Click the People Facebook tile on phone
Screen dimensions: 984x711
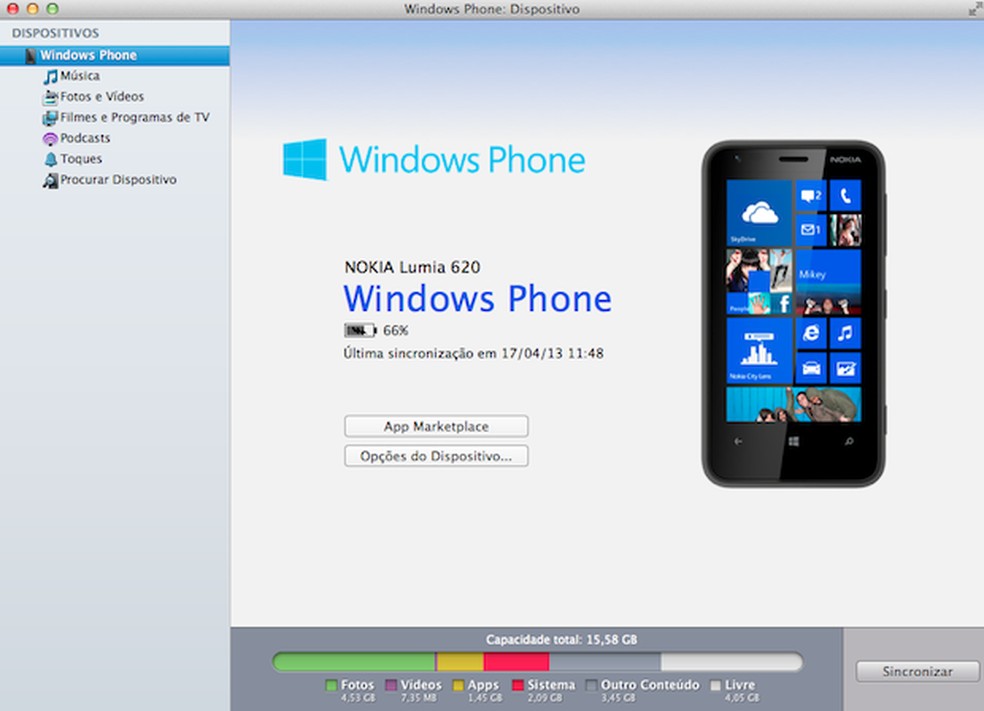point(759,282)
